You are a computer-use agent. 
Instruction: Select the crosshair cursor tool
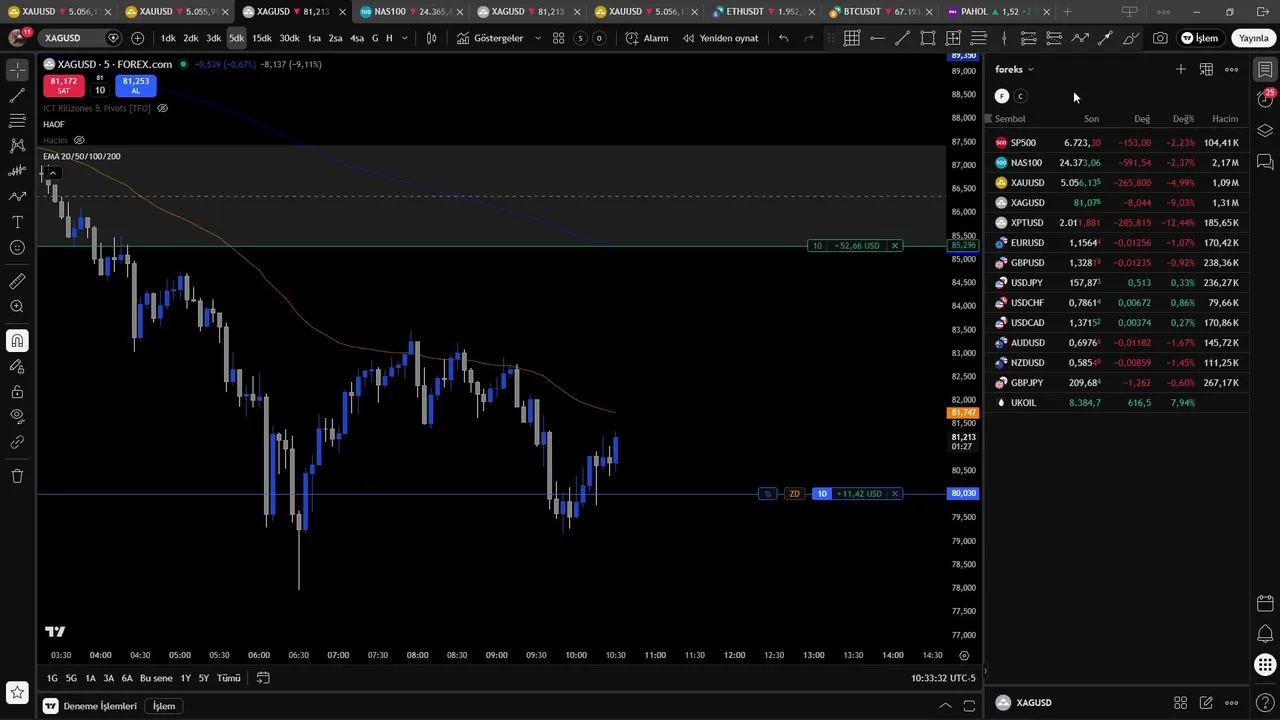click(17, 70)
